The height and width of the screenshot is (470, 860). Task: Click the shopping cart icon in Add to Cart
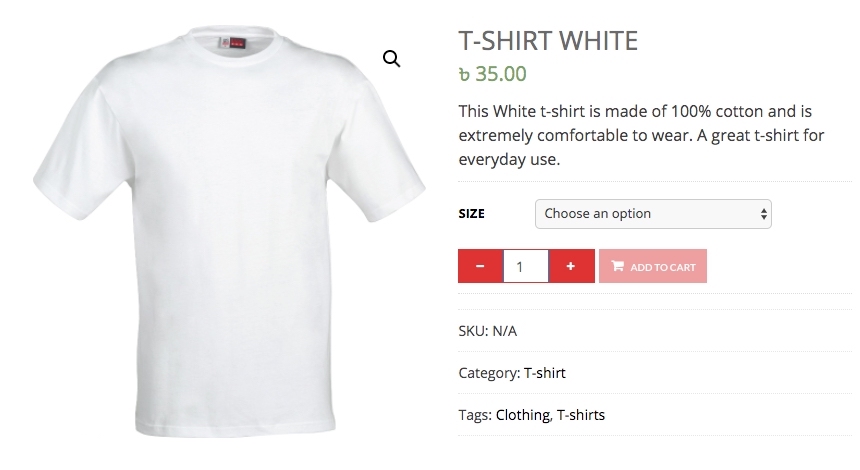(618, 266)
